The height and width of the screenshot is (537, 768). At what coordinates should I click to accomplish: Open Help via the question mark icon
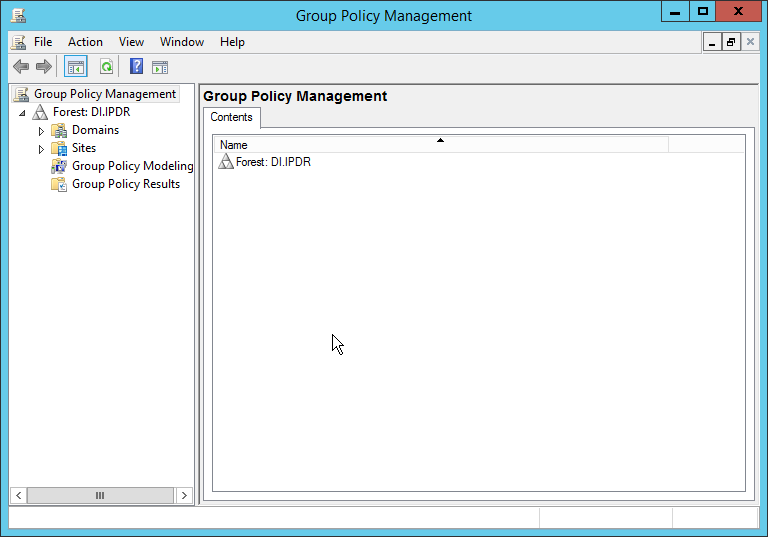[x=136, y=67]
